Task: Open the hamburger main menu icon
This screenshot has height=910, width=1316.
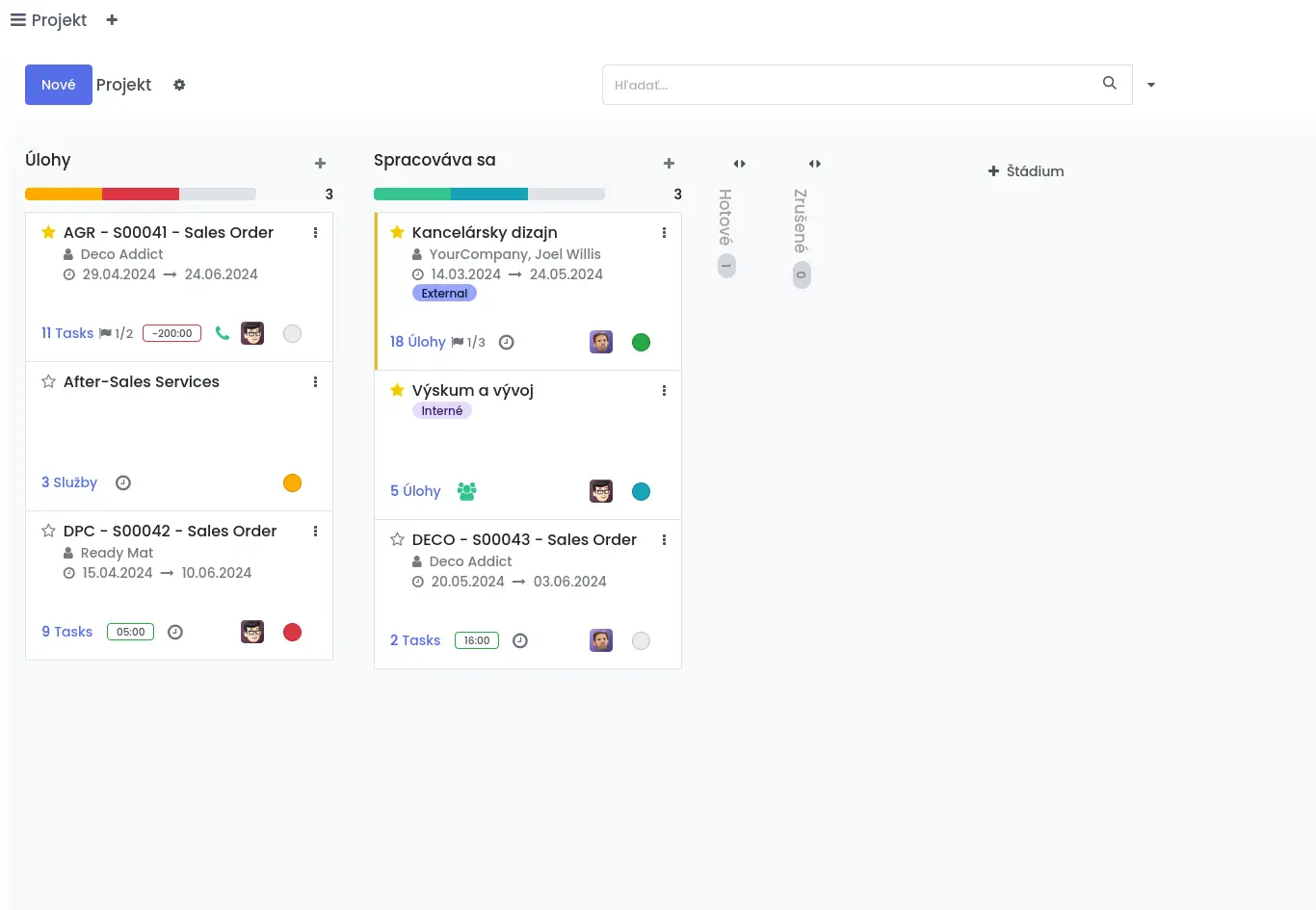Action: pyautogui.click(x=18, y=20)
